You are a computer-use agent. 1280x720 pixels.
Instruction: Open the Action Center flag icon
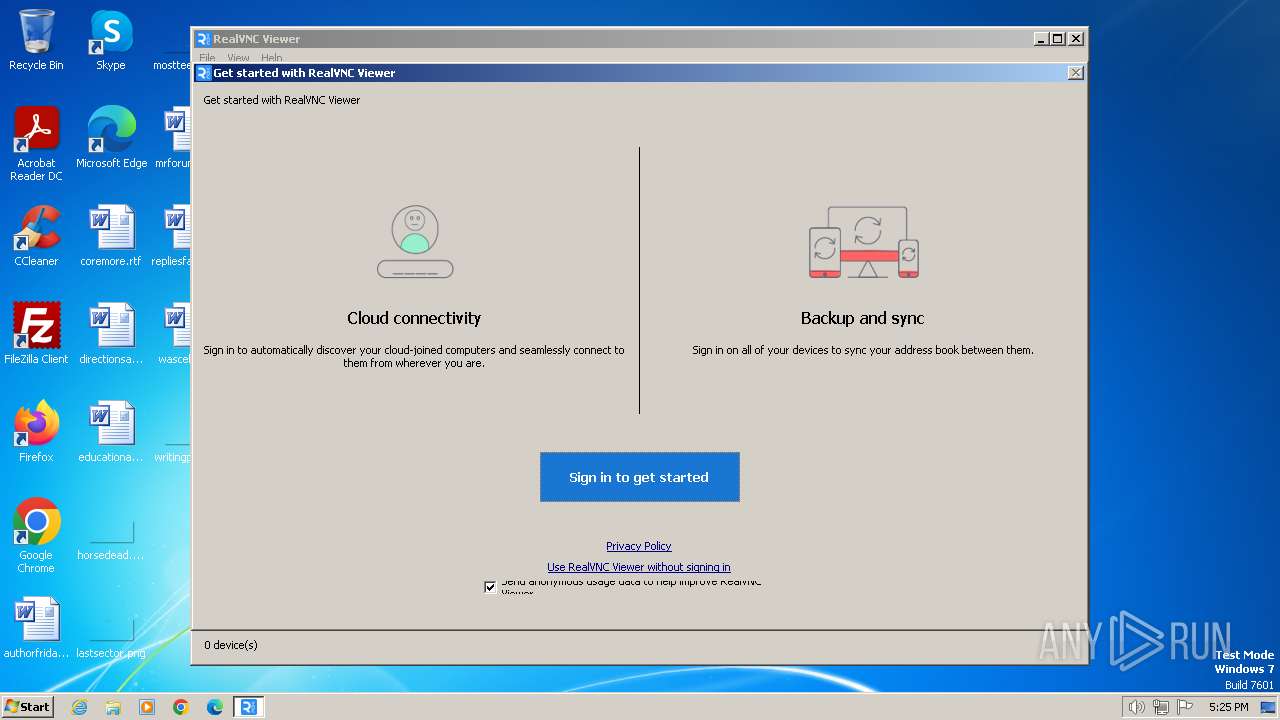pos(1185,707)
